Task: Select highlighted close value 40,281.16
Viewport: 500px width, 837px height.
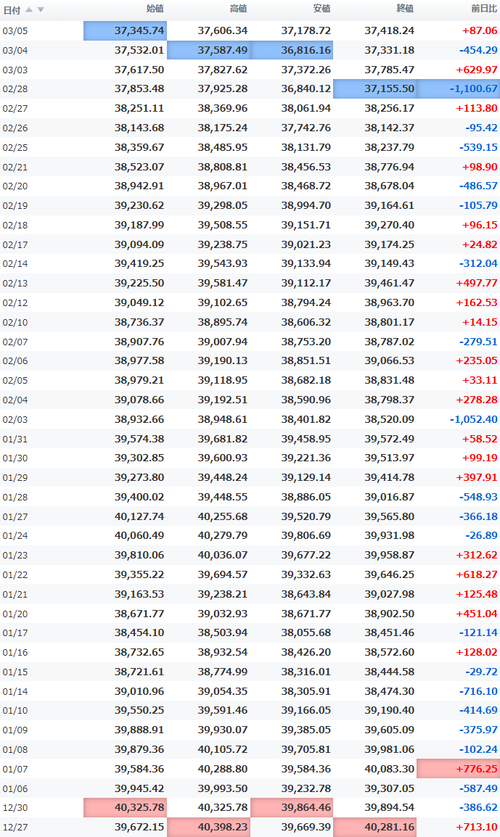Action: [375, 827]
